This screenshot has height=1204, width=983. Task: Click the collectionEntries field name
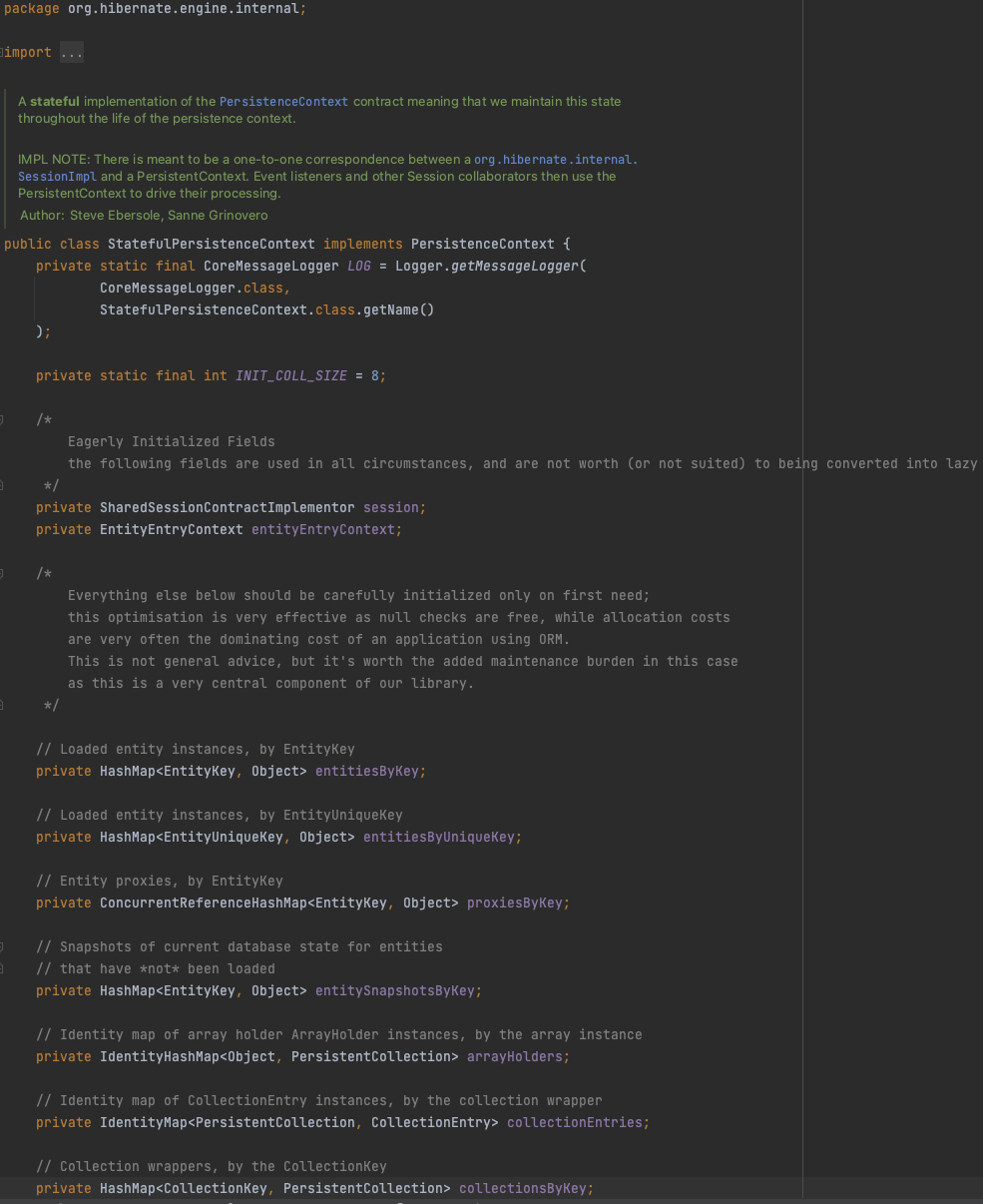coord(575,1123)
